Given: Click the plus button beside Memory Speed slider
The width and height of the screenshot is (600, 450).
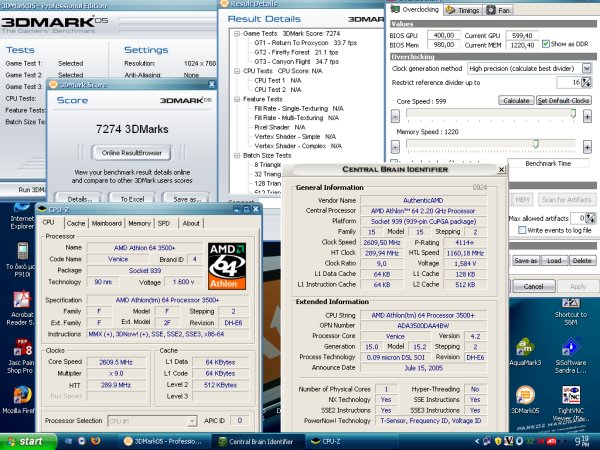Looking at the screenshot, I should (x=587, y=147).
